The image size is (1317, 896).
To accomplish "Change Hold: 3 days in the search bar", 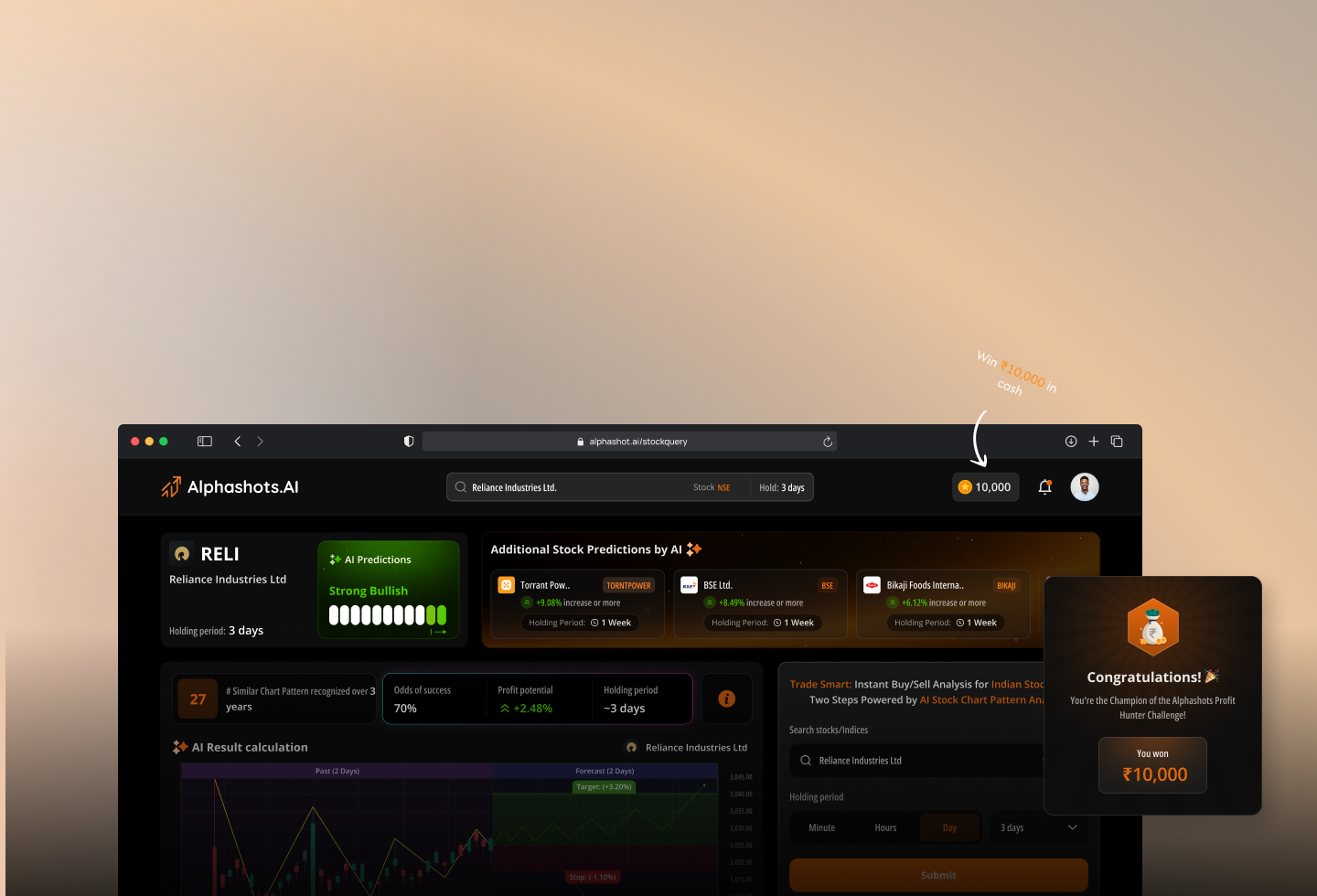I will click(x=782, y=487).
